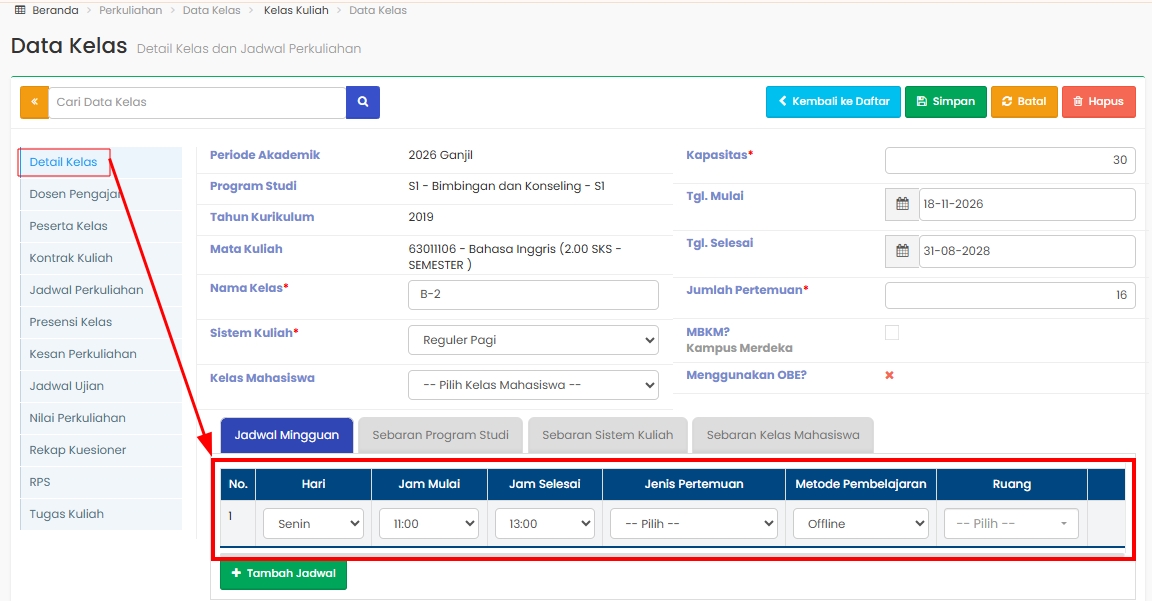Click the orange double-chevron back icon
The image size is (1152, 601).
pos(34,102)
